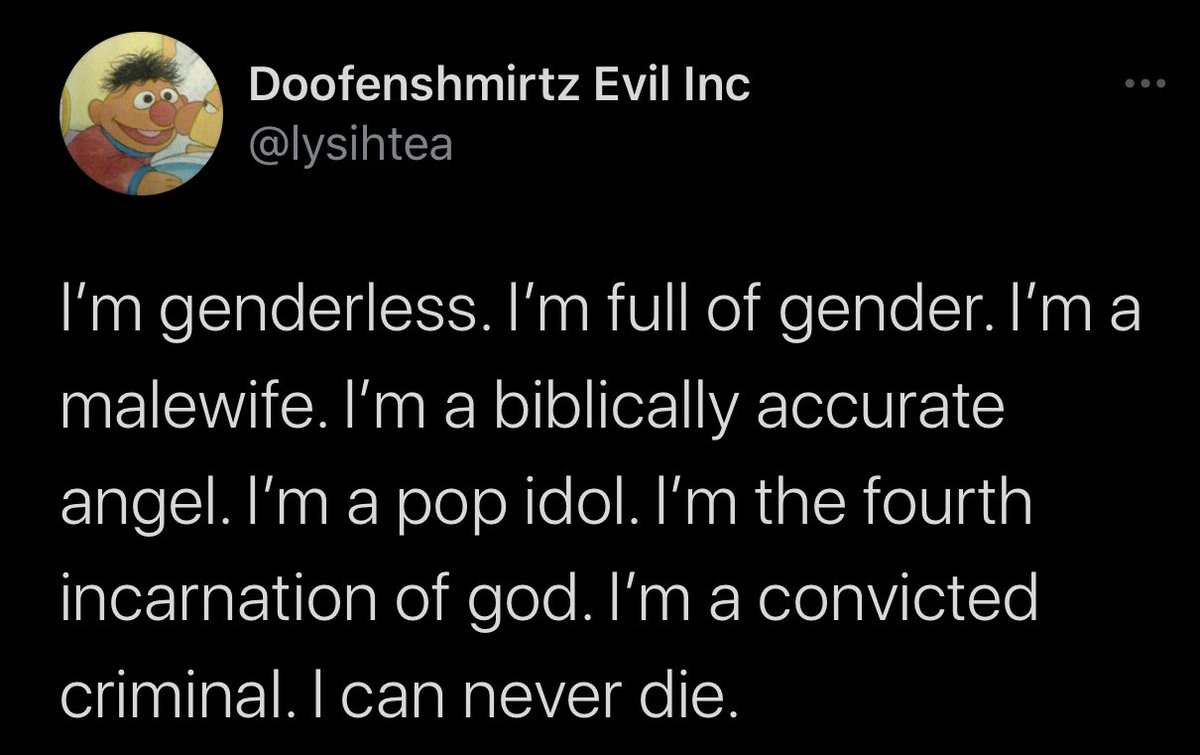Image resolution: width=1200 pixels, height=755 pixels.
Task: Click the @lysihtea username handle
Action: click(350, 146)
